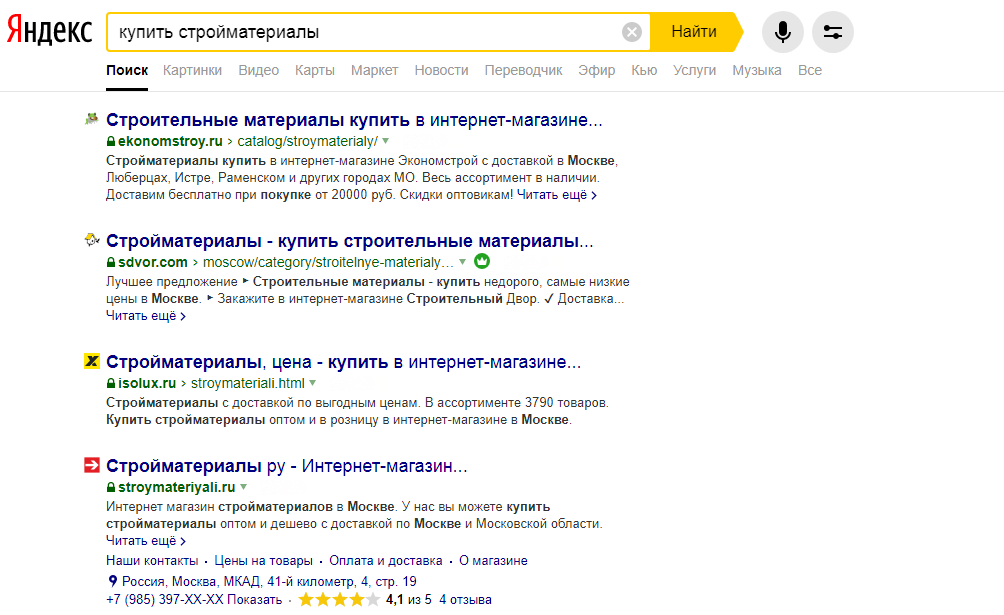Click the sdvor.com domain link
Screen dimensions: 1004x615
point(152,262)
